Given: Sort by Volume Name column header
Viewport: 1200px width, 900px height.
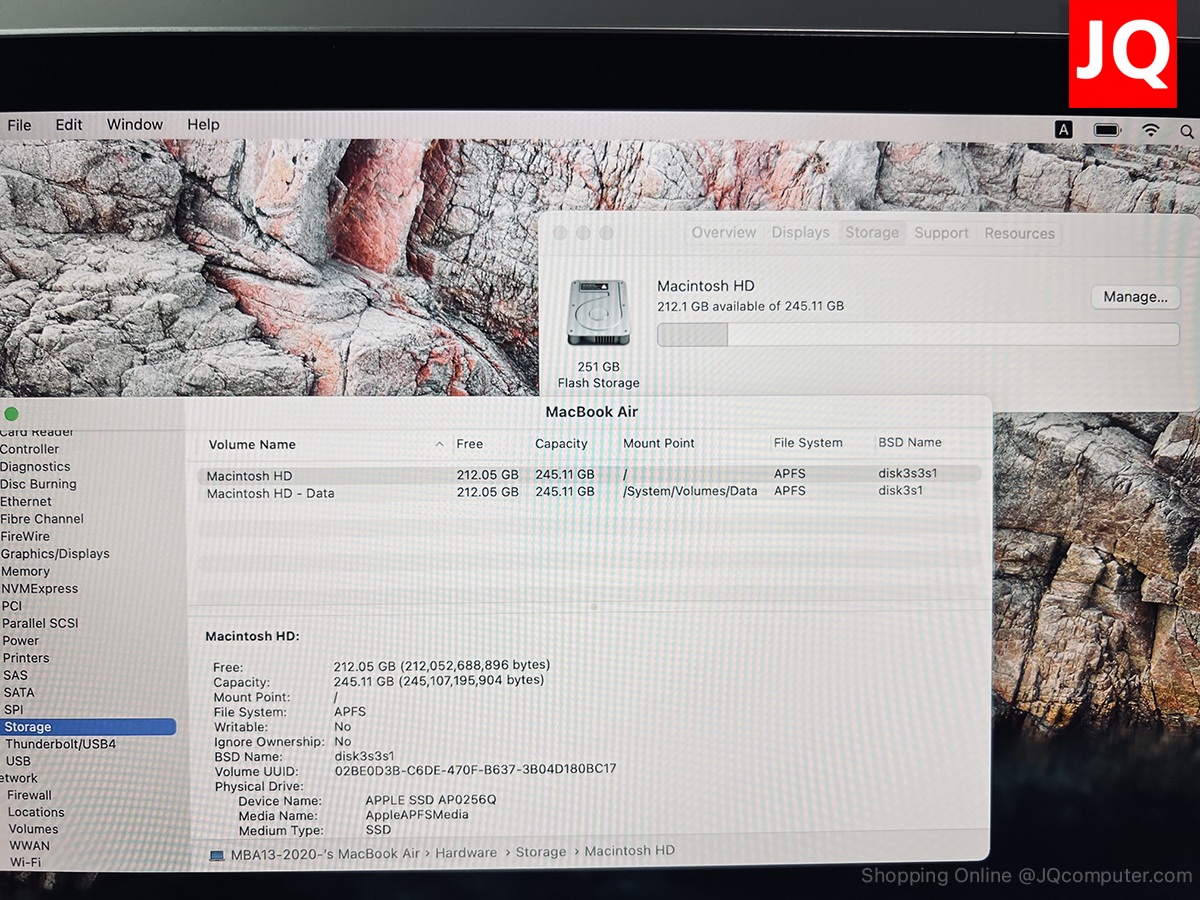Looking at the screenshot, I should click(252, 445).
